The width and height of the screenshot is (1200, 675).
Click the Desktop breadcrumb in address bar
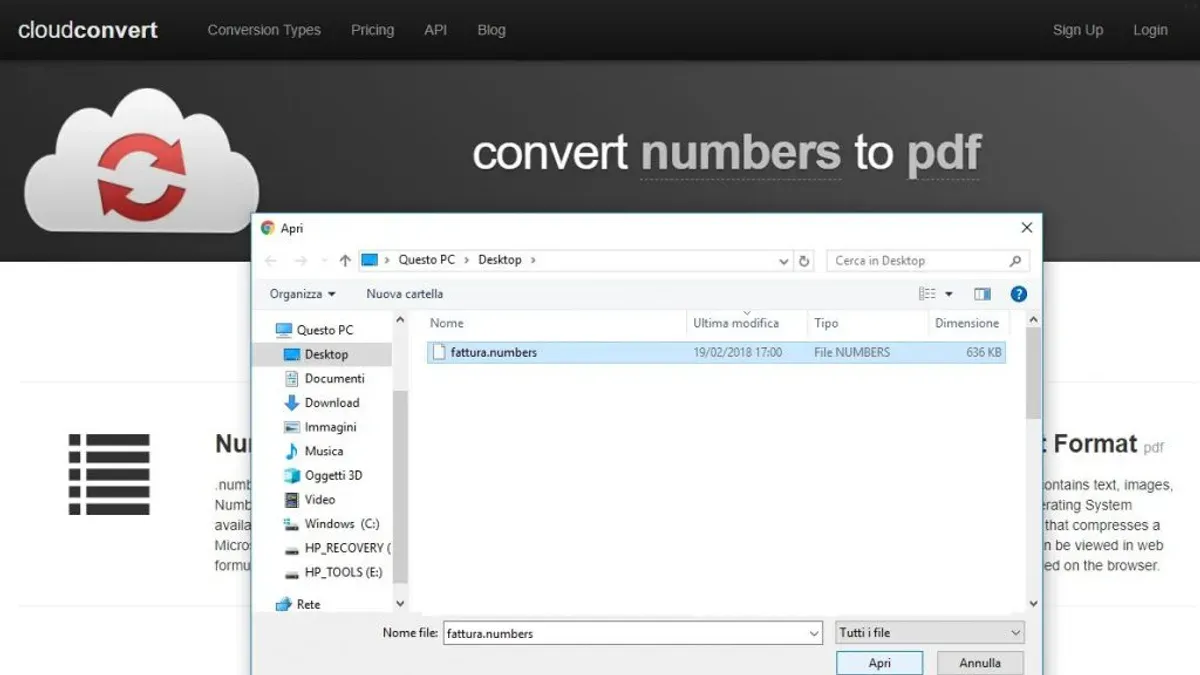(500, 260)
